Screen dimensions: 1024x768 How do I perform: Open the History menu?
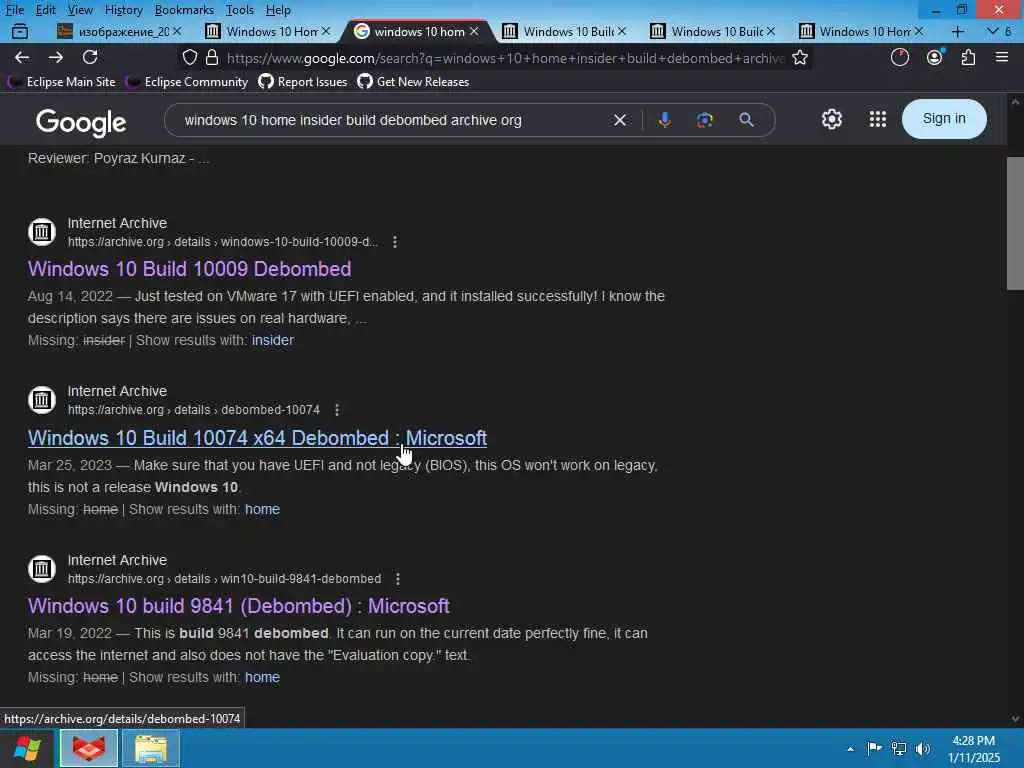coord(123,10)
